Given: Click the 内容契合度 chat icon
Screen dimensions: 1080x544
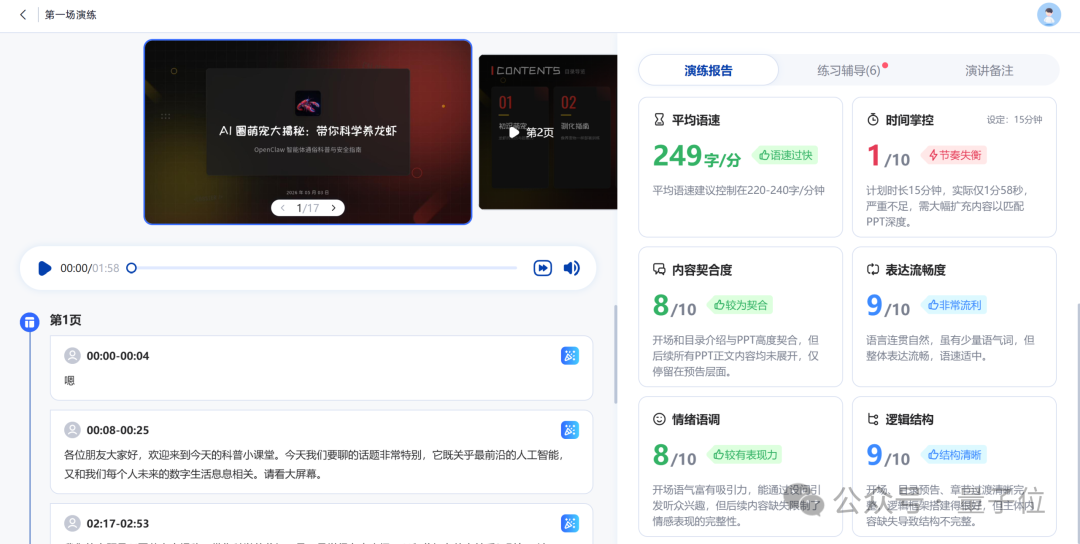Looking at the screenshot, I should [659, 269].
